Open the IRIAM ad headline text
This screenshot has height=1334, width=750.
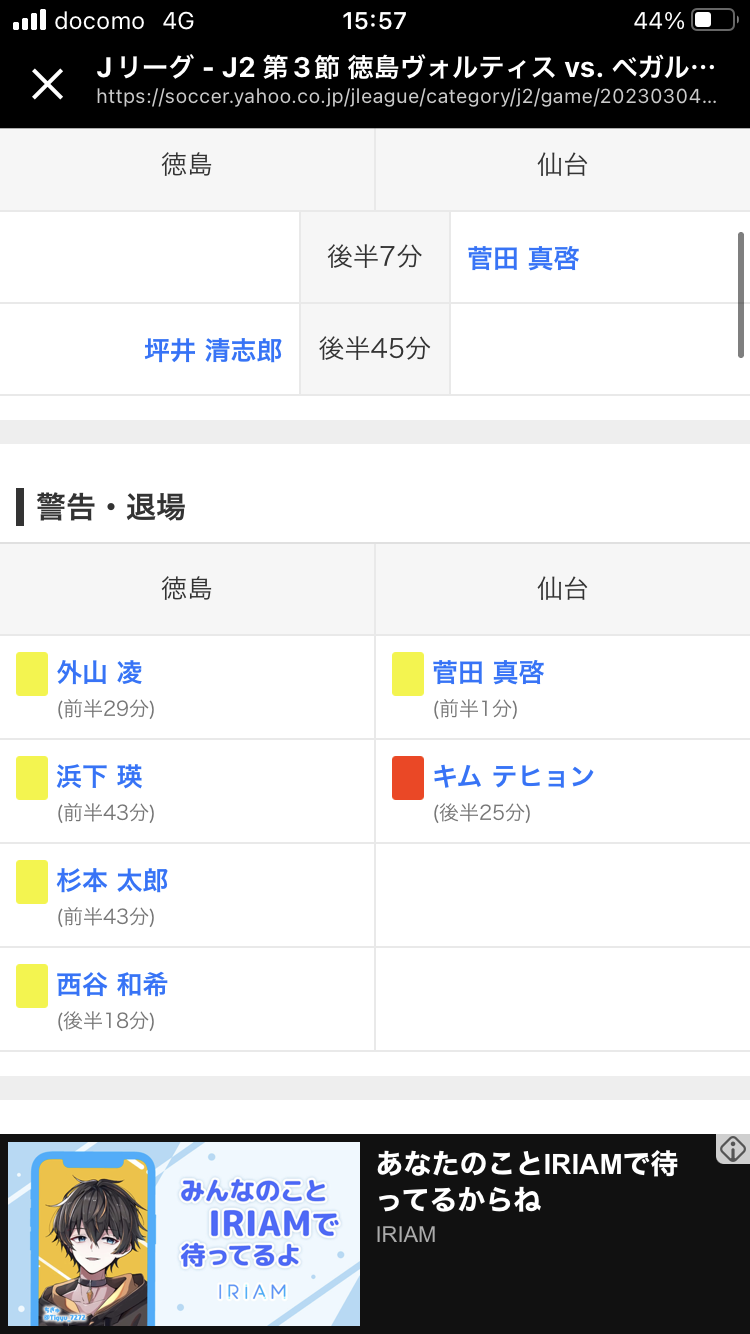[x=526, y=1181]
